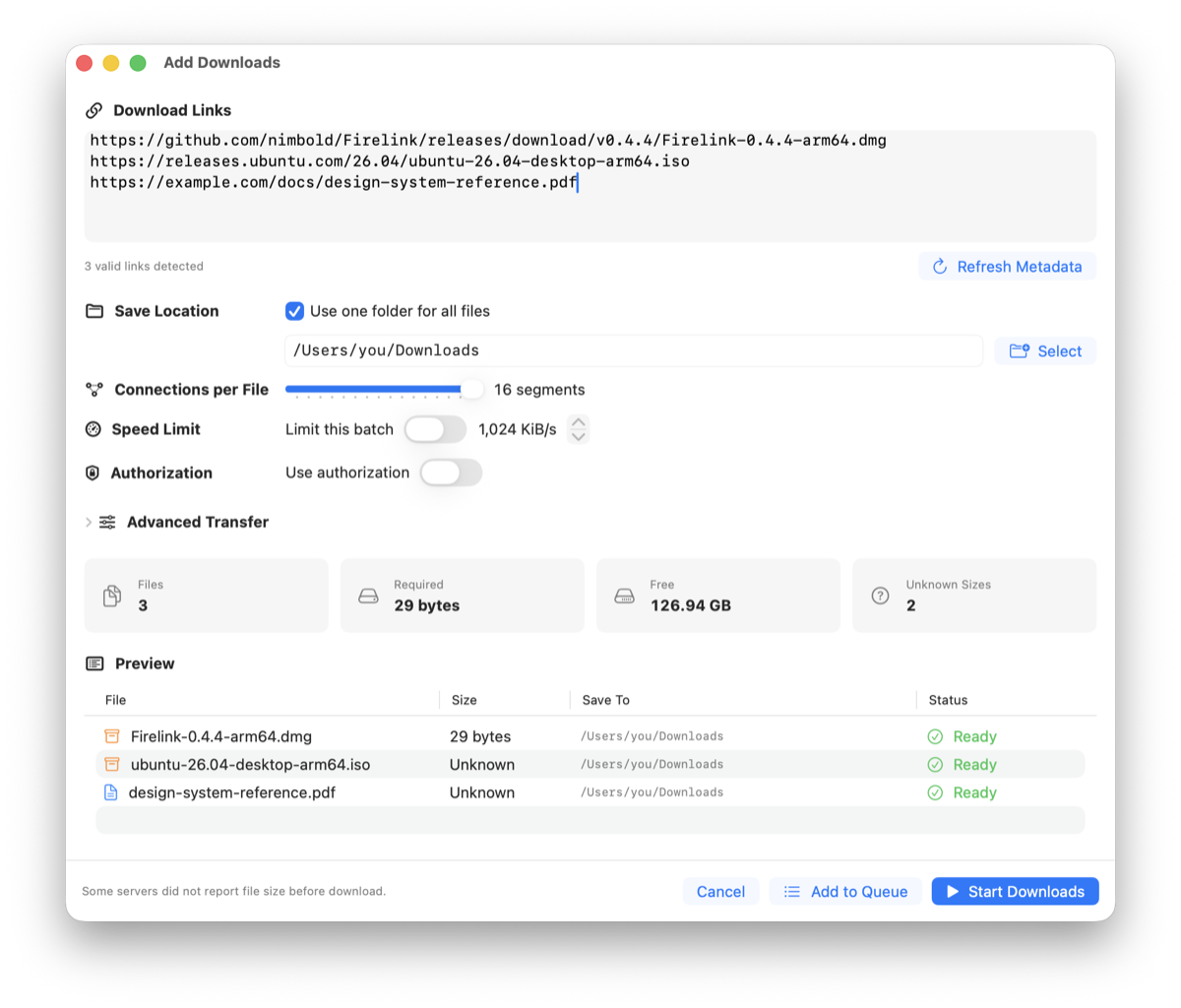Click the ubuntu releases URL line
Image resolution: width=1181 pixels, height=1008 pixels.
point(390,161)
